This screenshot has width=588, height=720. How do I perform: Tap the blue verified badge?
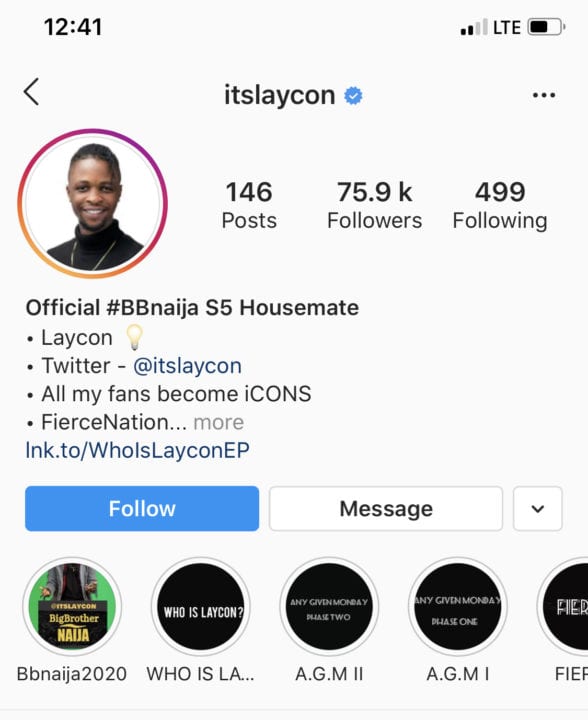[x=353, y=96]
